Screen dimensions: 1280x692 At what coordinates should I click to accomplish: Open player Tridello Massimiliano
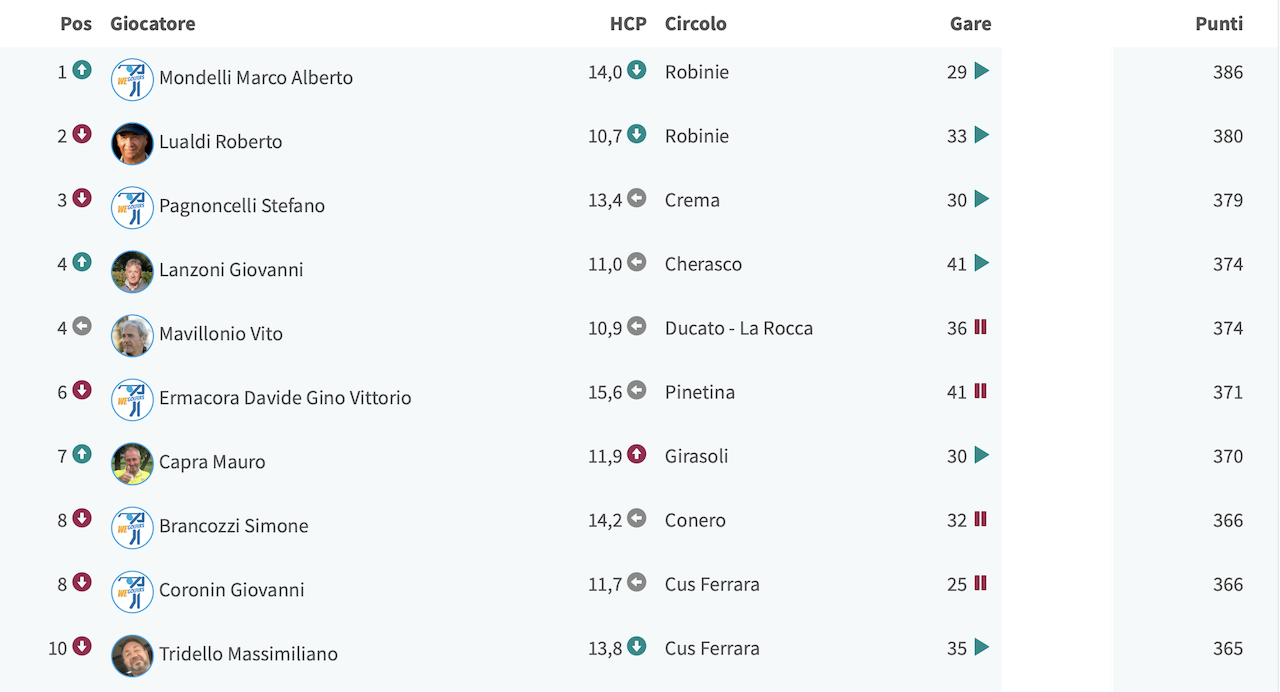tap(248, 654)
